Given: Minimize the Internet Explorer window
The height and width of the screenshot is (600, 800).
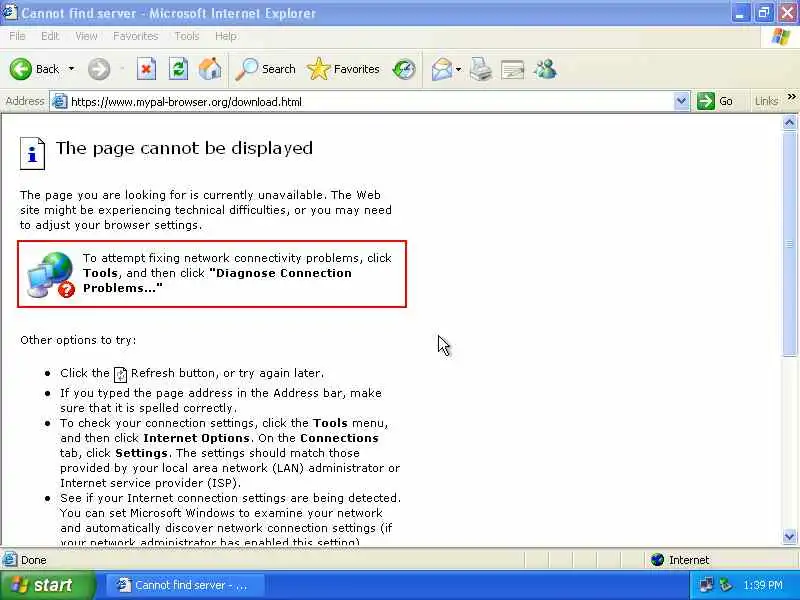Looking at the screenshot, I should click(739, 13).
